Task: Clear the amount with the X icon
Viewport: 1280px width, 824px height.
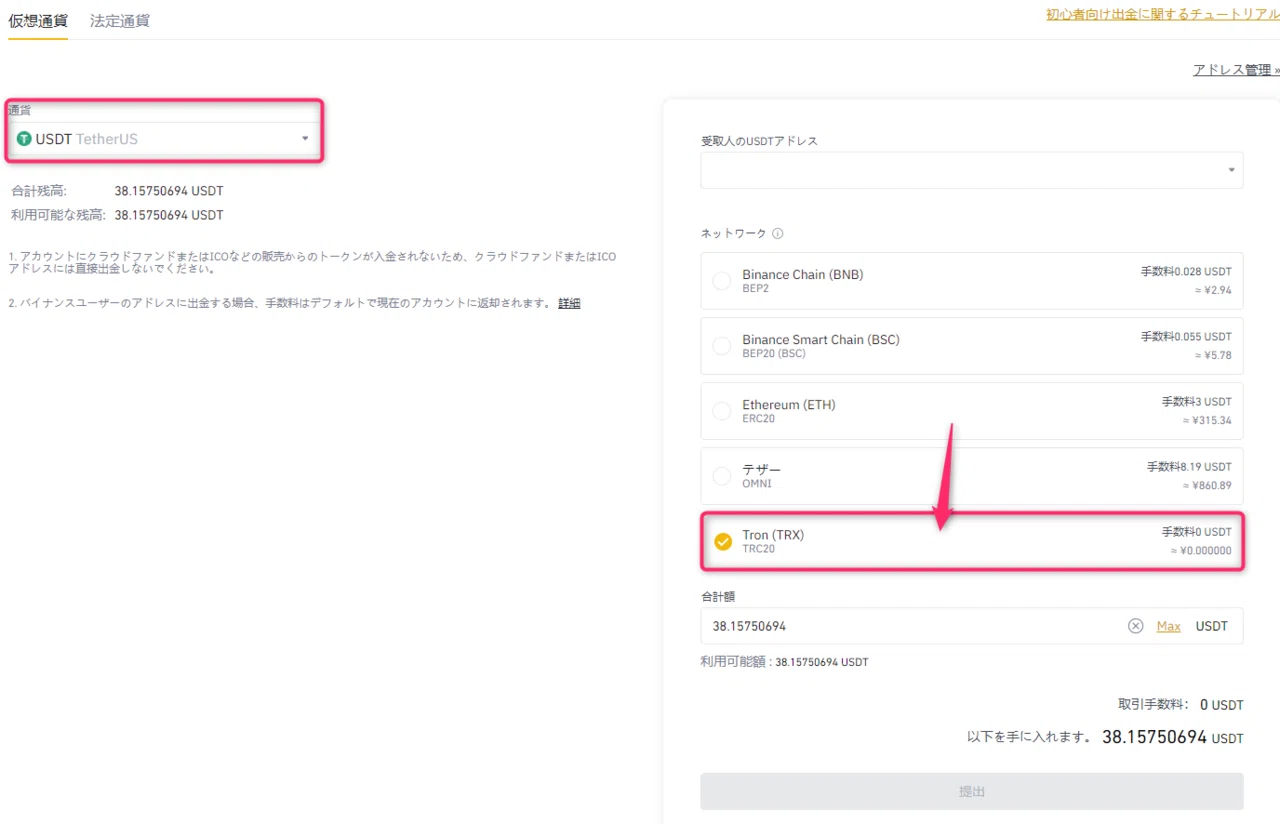Action: pyautogui.click(x=1135, y=626)
